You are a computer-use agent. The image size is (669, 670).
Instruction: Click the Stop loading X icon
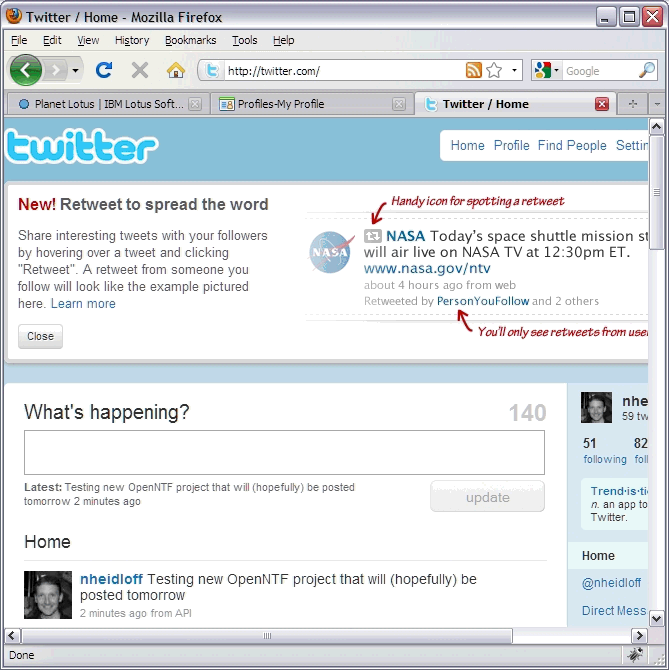tap(140, 70)
